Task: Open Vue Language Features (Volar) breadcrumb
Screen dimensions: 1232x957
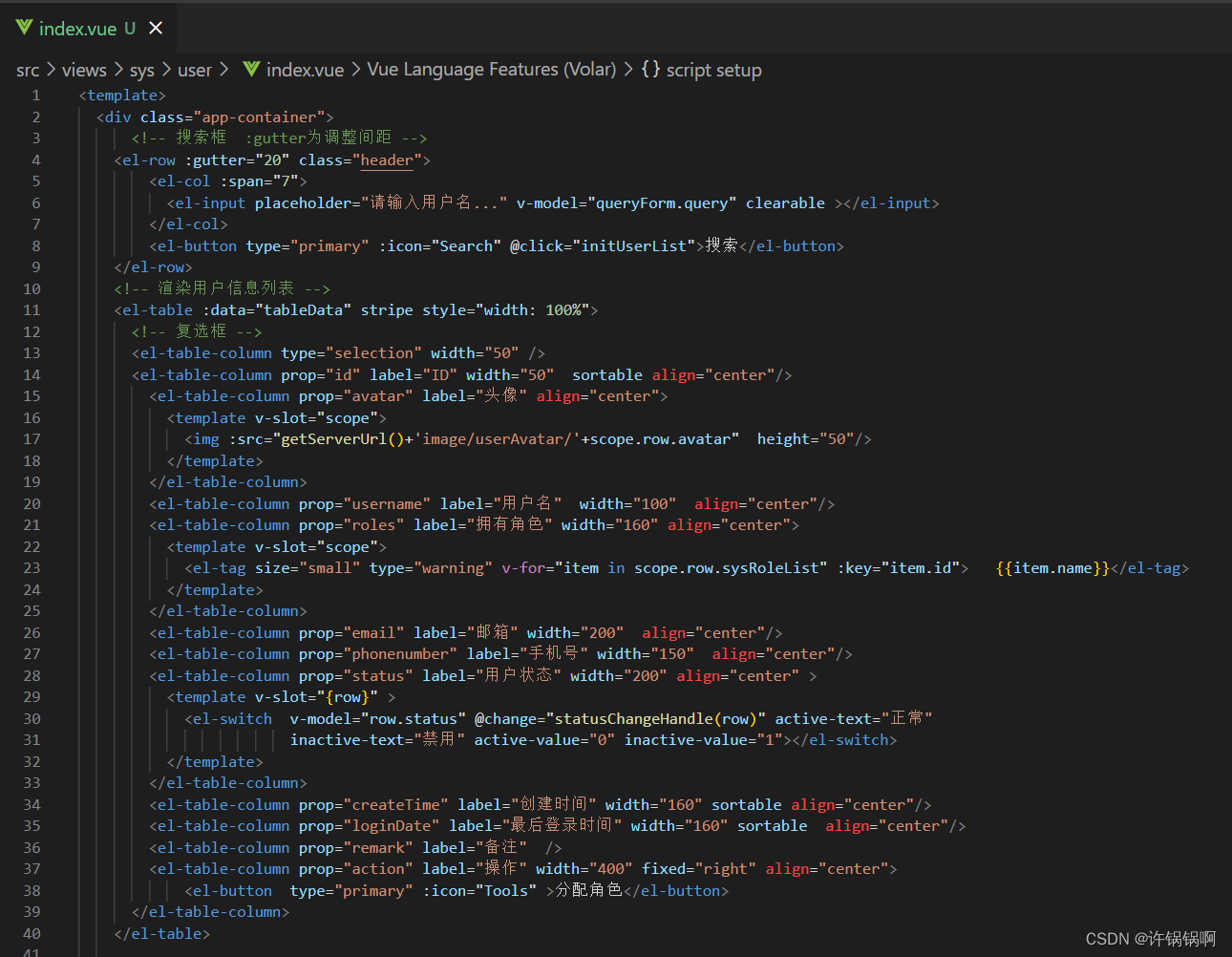Action: click(x=492, y=70)
